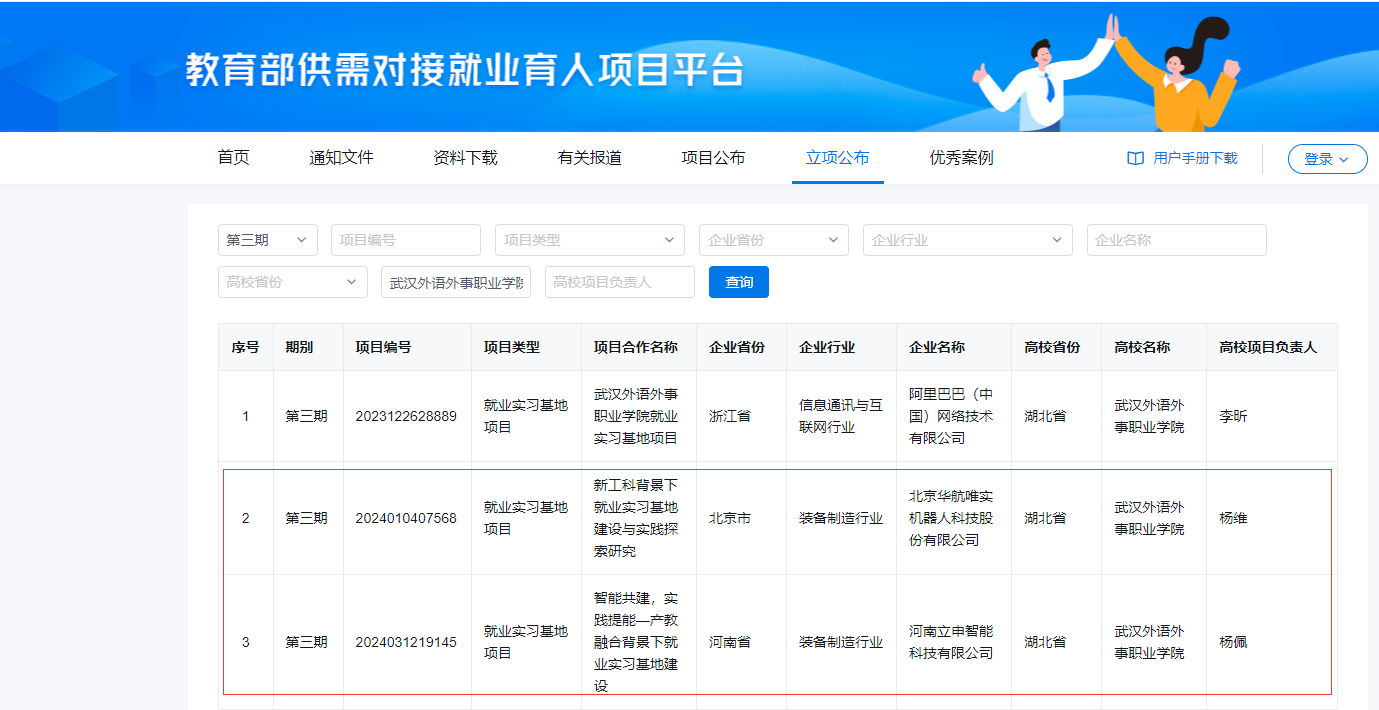Click project number 2024010407568
This screenshot has width=1379, height=710.
click(x=406, y=518)
